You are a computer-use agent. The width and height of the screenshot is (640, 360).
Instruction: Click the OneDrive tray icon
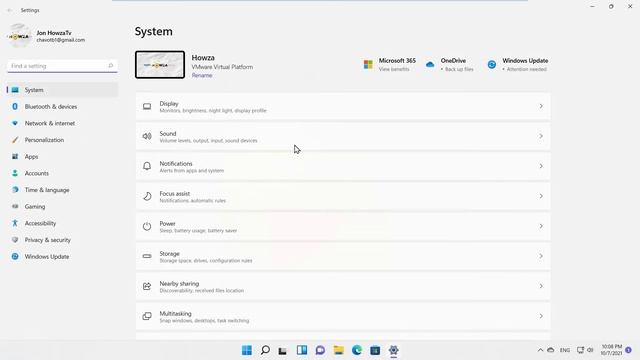coord(551,350)
